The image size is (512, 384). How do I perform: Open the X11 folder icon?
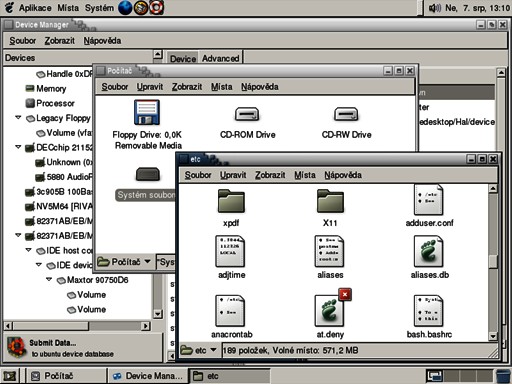click(x=330, y=201)
